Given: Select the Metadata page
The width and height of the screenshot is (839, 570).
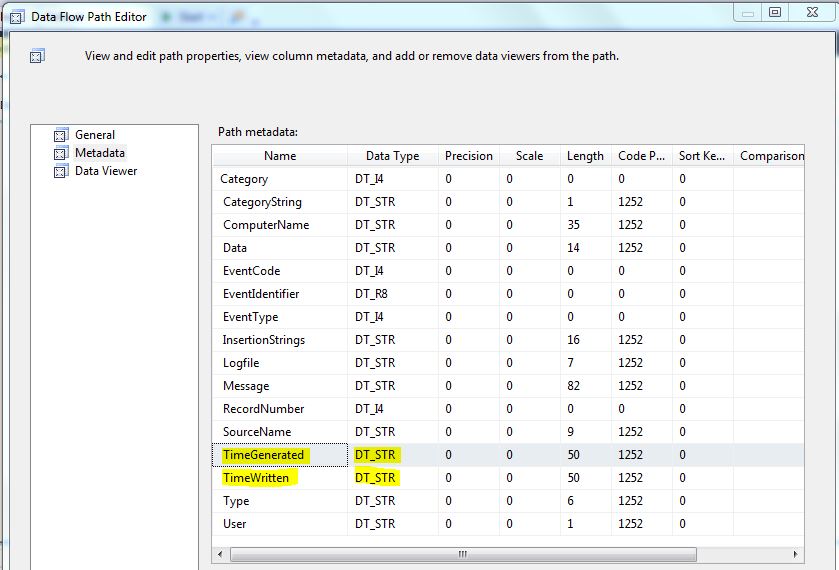Looking at the screenshot, I should 100,153.
